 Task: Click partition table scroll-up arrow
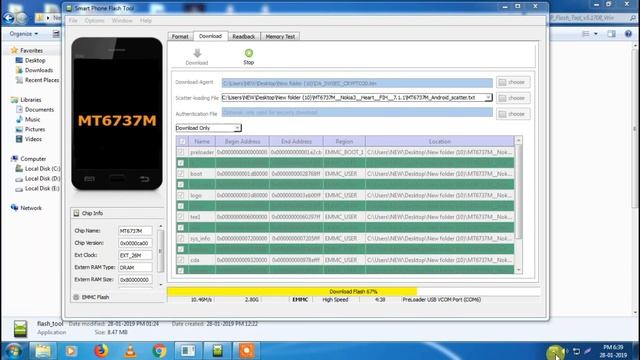click(x=519, y=140)
